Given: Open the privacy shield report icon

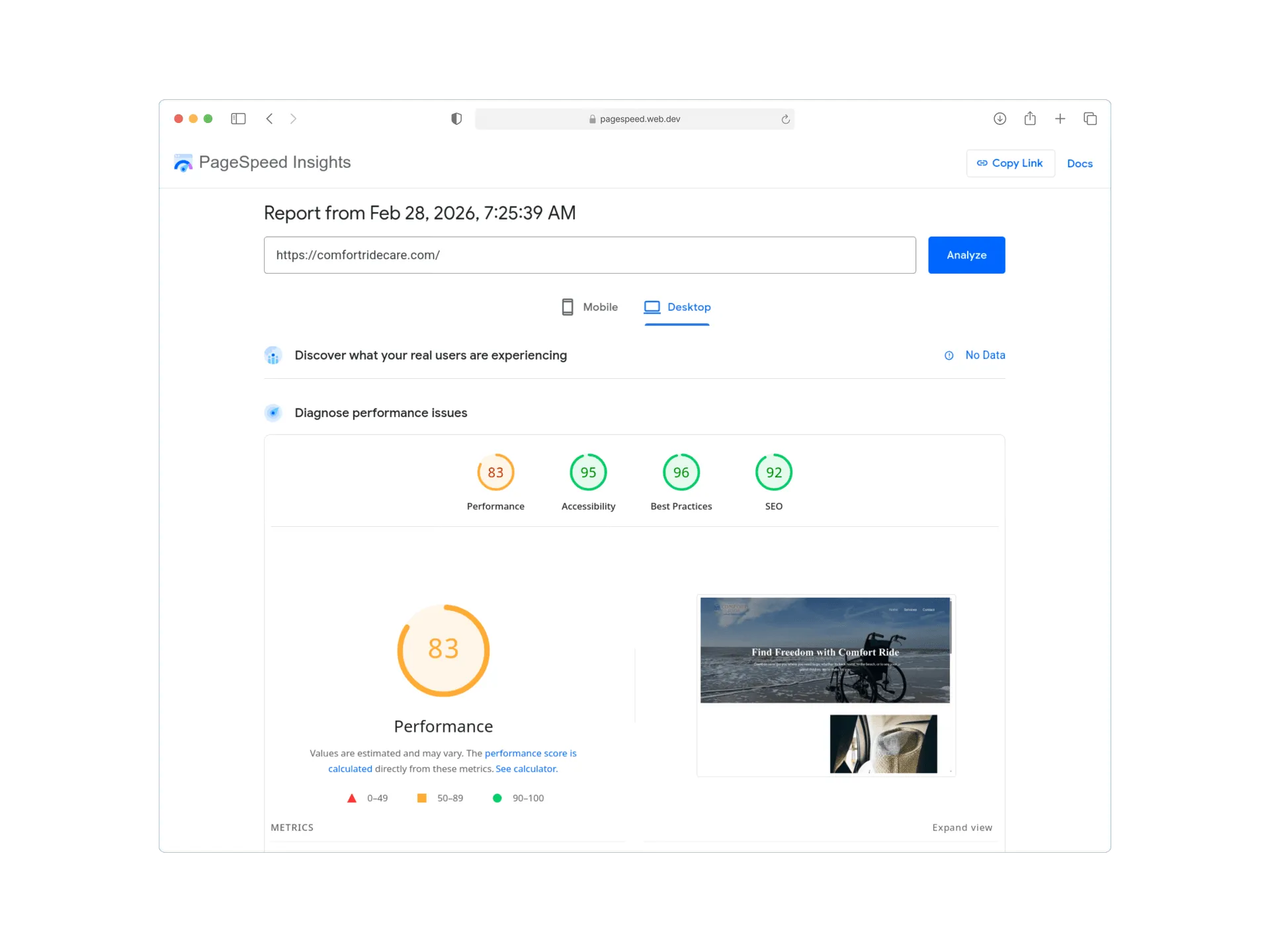Looking at the screenshot, I should (456, 119).
